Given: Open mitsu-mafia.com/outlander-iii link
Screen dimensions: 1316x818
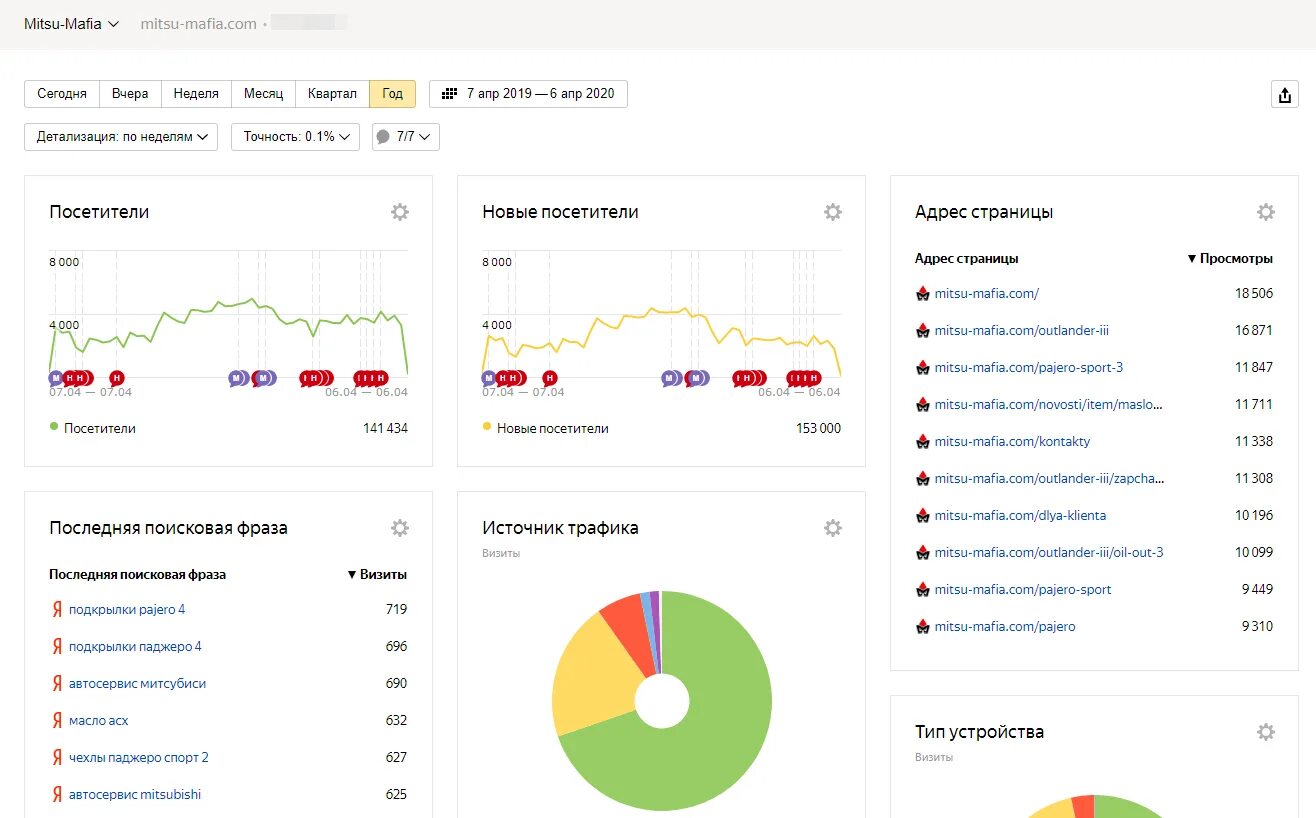Looking at the screenshot, I should tap(1022, 330).
